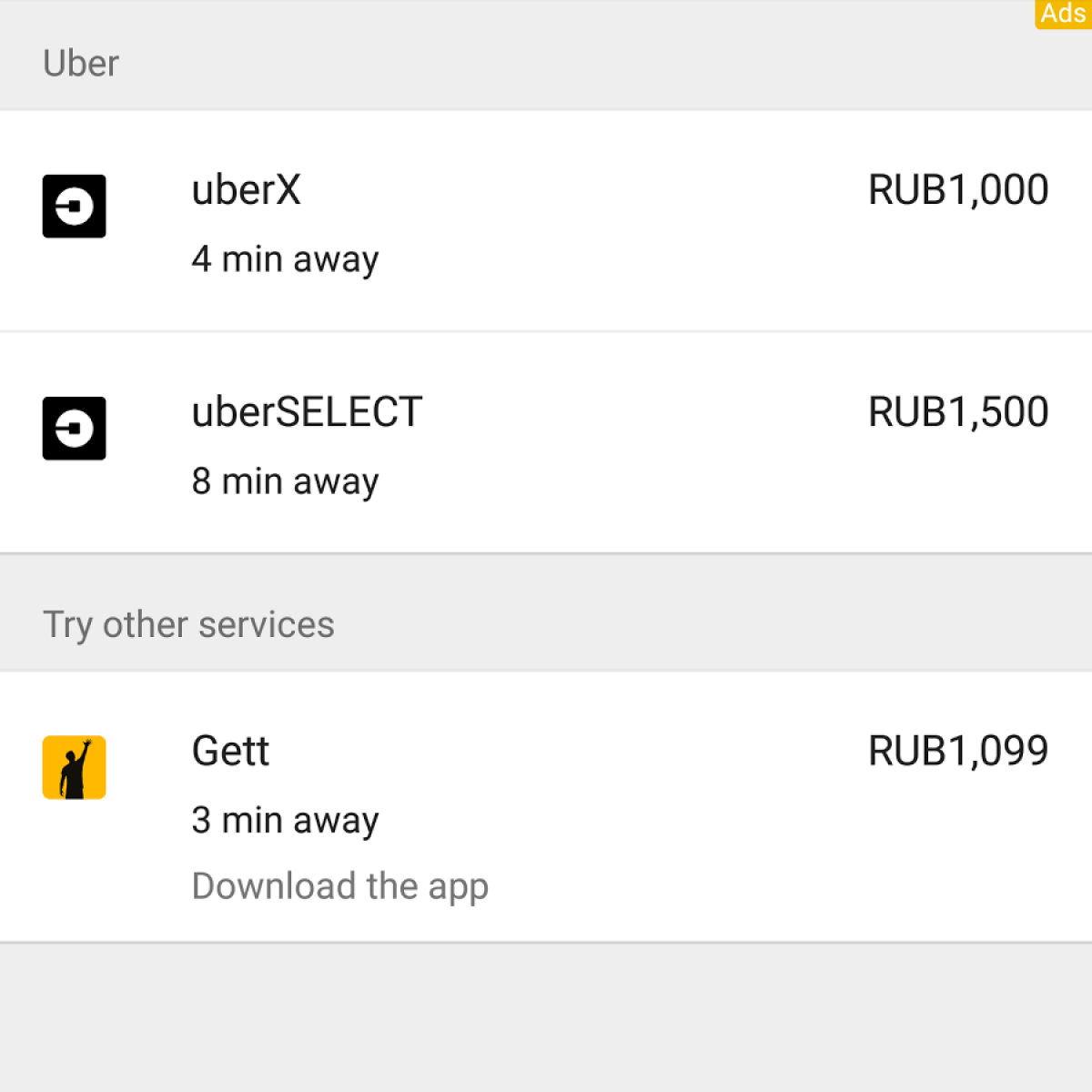Tap the Try other services header
Screen dimensions: 1092x1092
[188, 625]
